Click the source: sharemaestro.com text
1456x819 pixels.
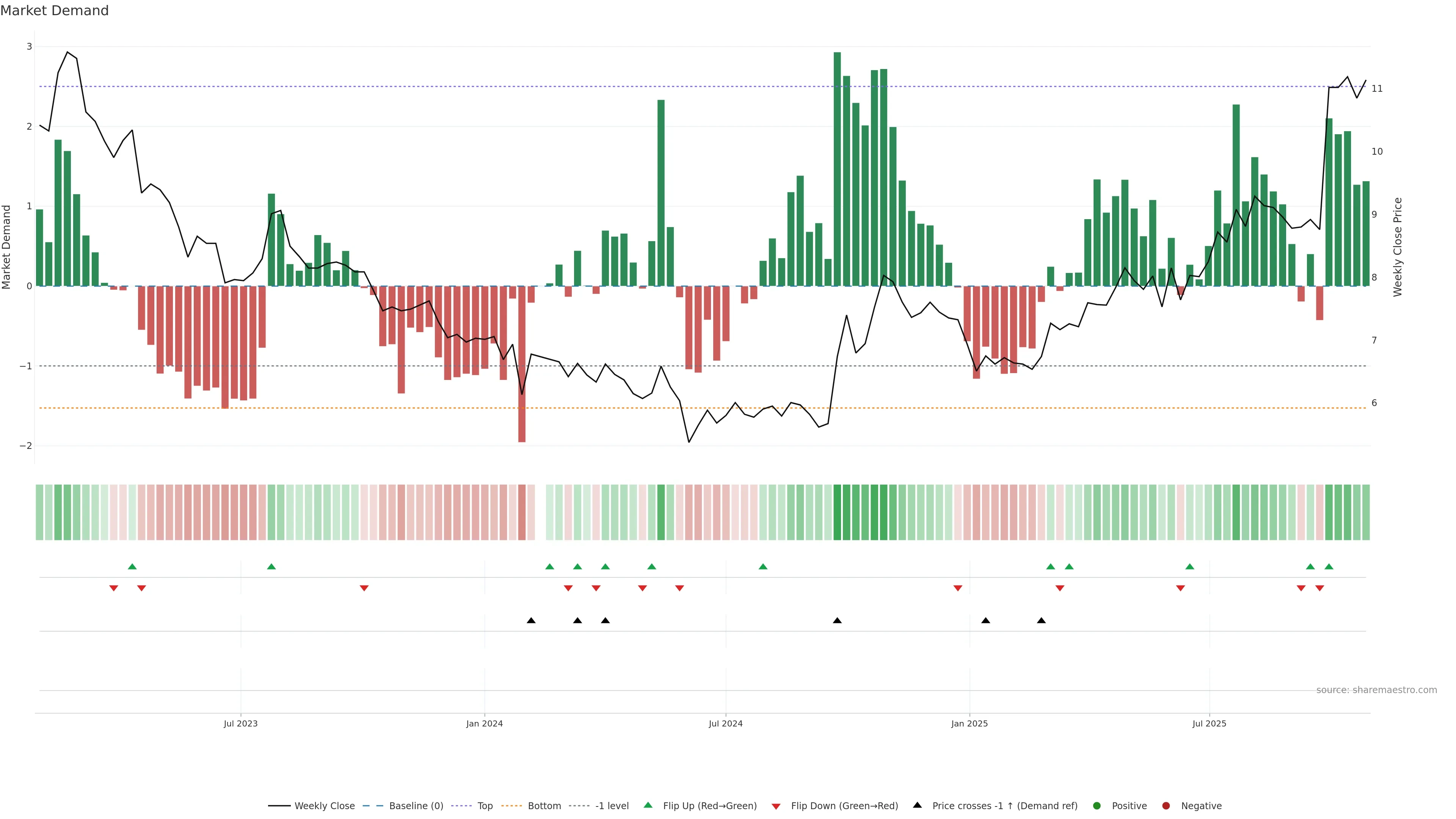pos(1376,690)
